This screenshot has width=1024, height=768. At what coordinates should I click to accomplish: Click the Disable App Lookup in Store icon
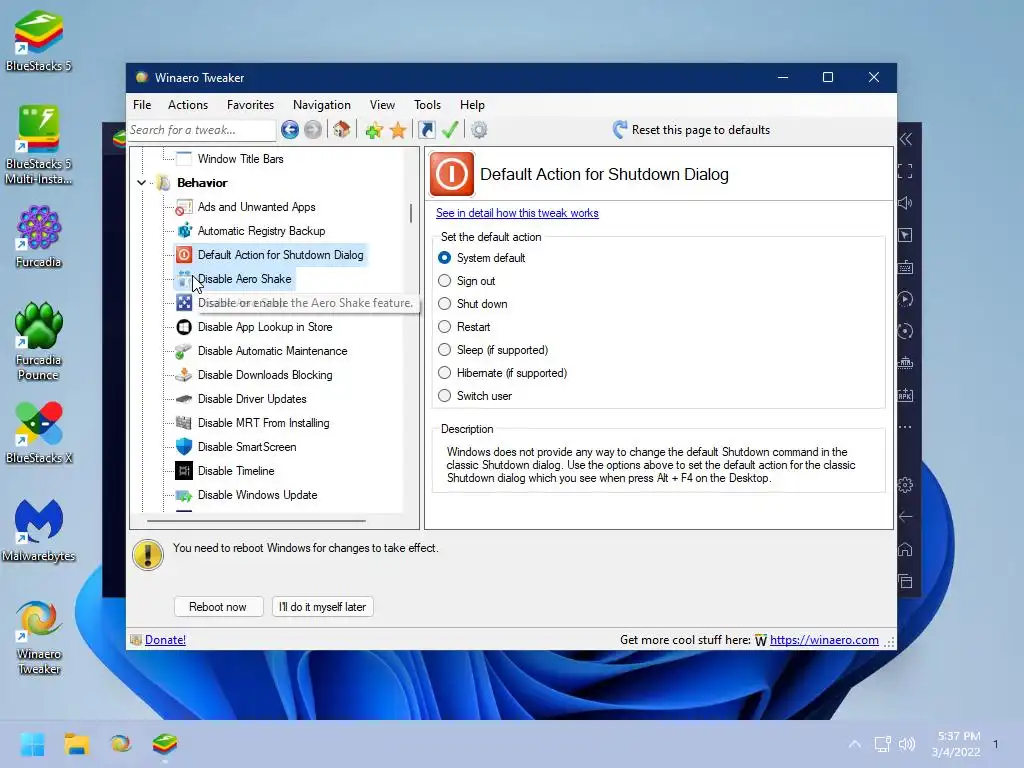[184, 327]
